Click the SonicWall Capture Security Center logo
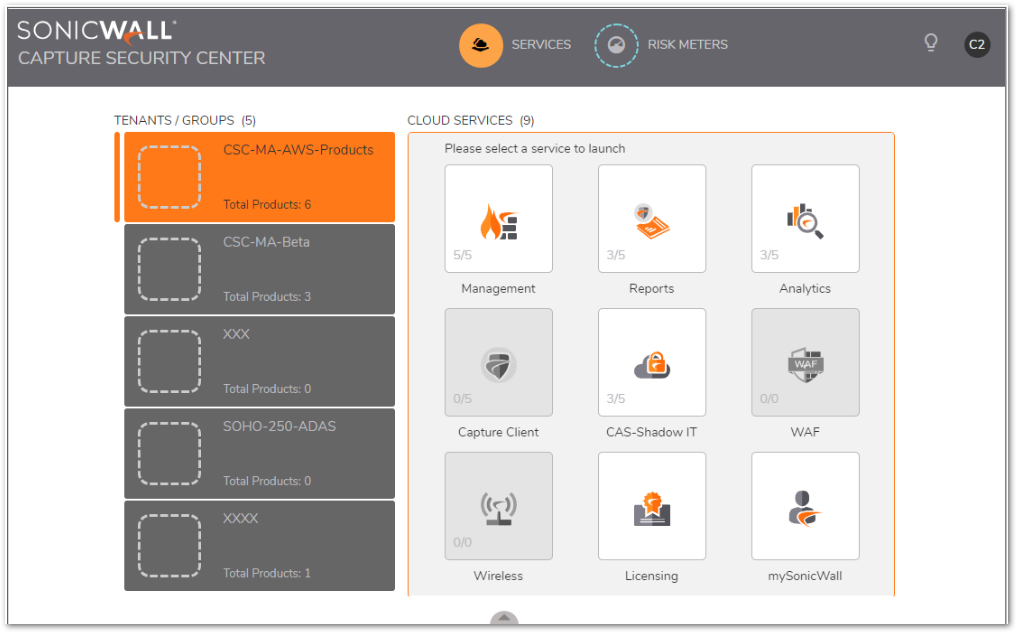 click(x=141, y=44)
